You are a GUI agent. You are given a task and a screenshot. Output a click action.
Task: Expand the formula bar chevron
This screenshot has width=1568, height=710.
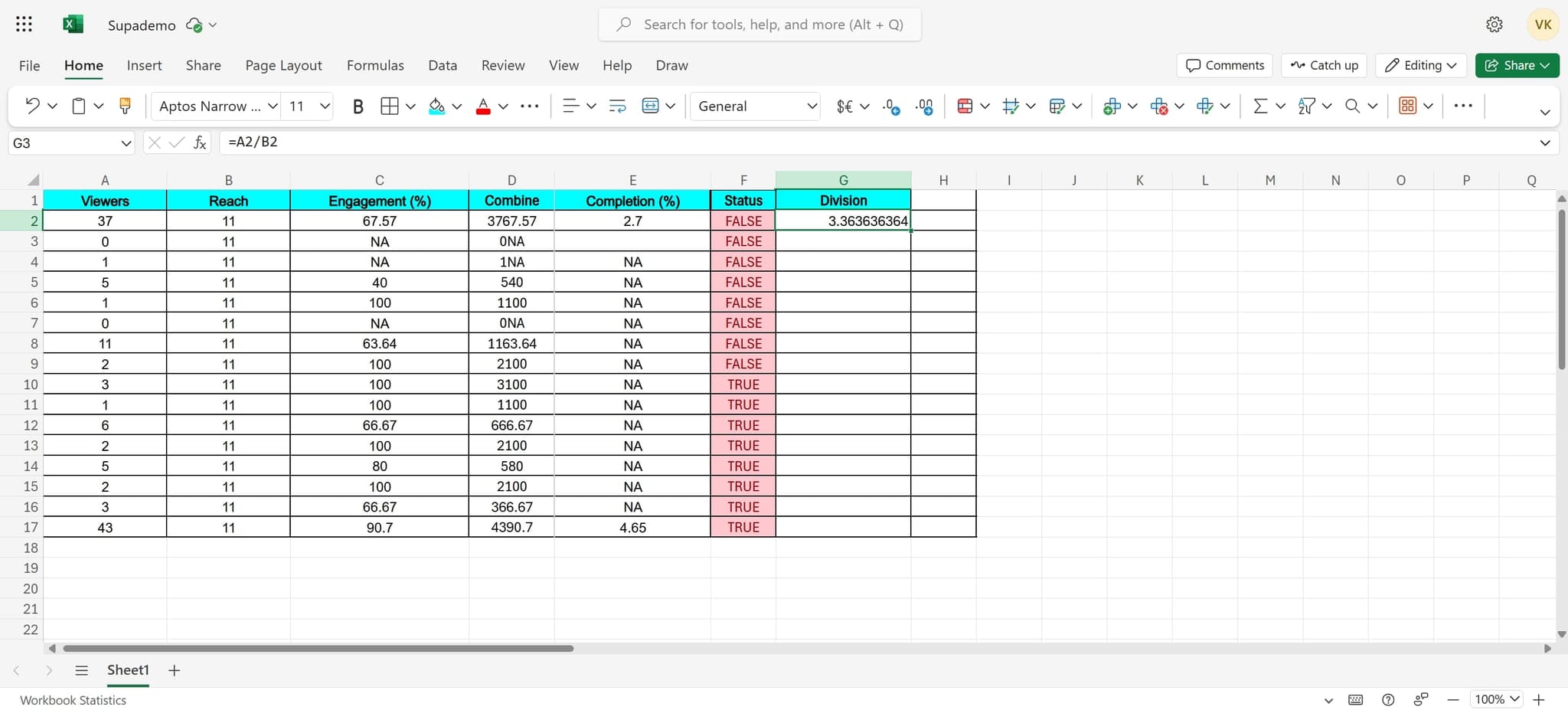[1544, 142]
